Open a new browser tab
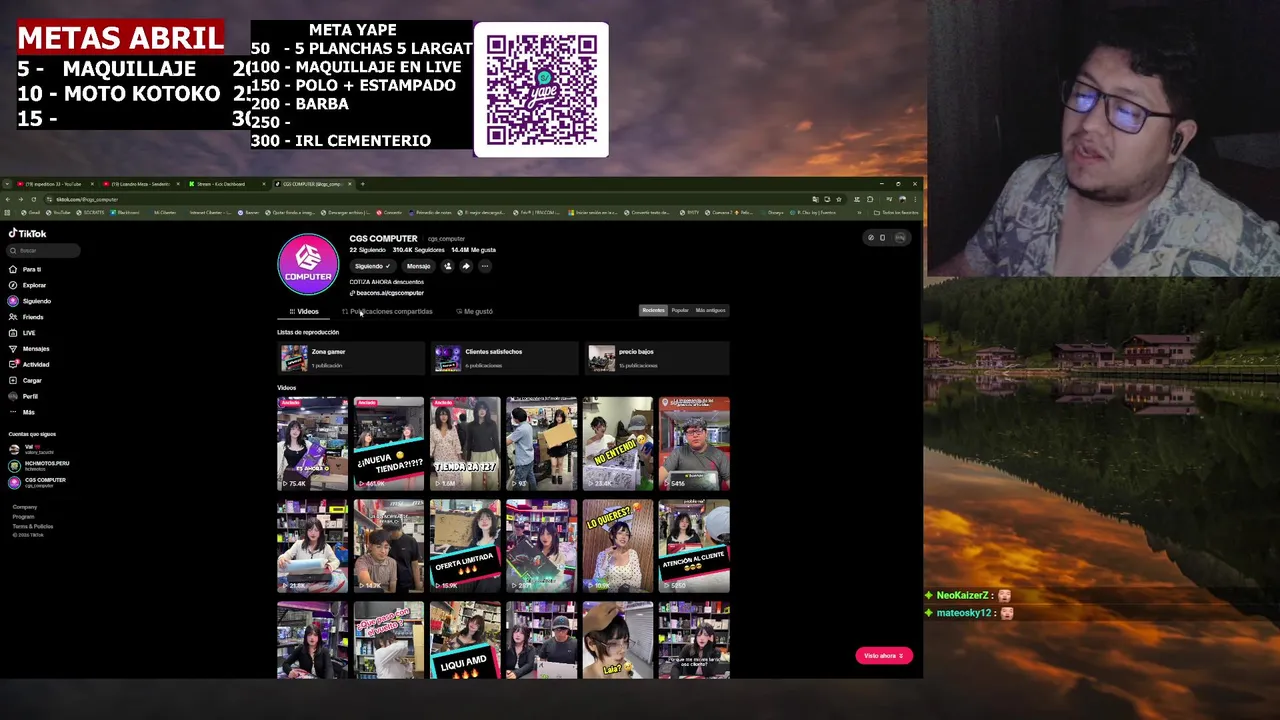This screenshot has width=1280, height=720. [x=363, y=184]
